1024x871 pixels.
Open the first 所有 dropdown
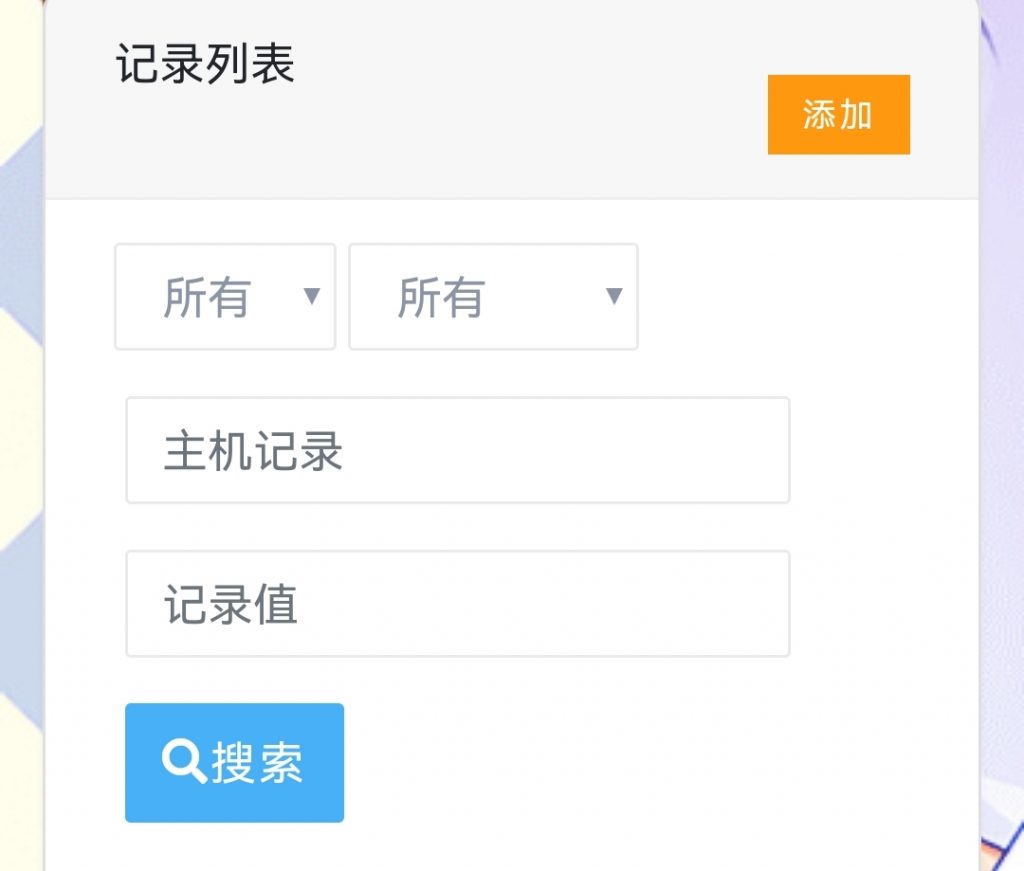[x=225, y=297]
